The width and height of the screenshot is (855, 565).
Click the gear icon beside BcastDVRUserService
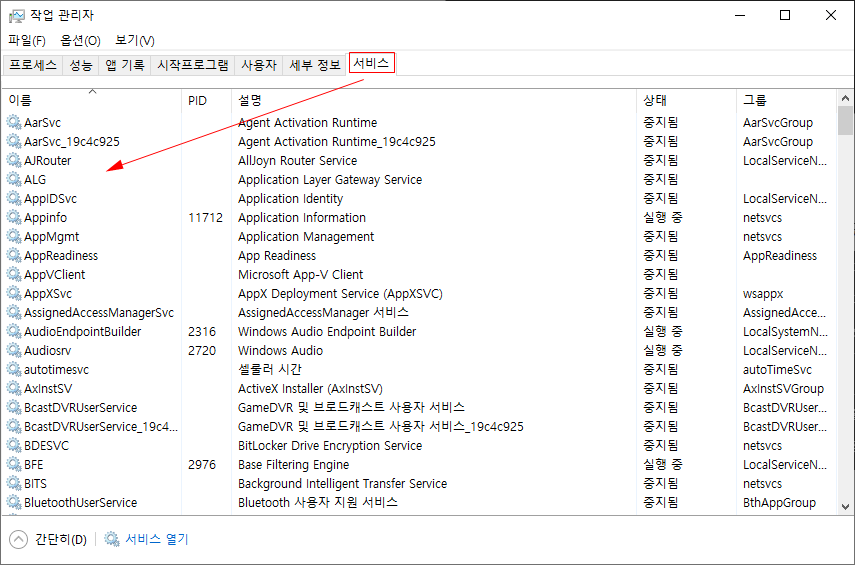[x=14, y=407]
